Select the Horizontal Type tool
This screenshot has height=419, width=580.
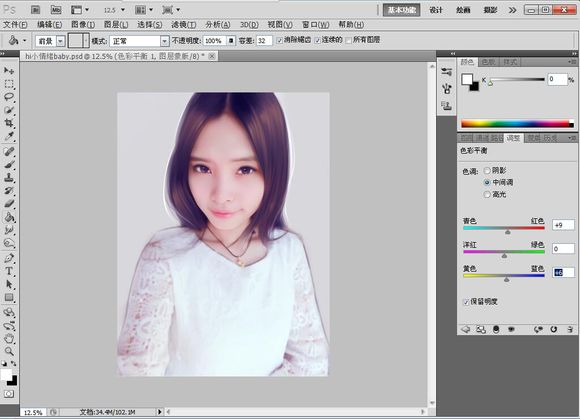pos(9,271)
